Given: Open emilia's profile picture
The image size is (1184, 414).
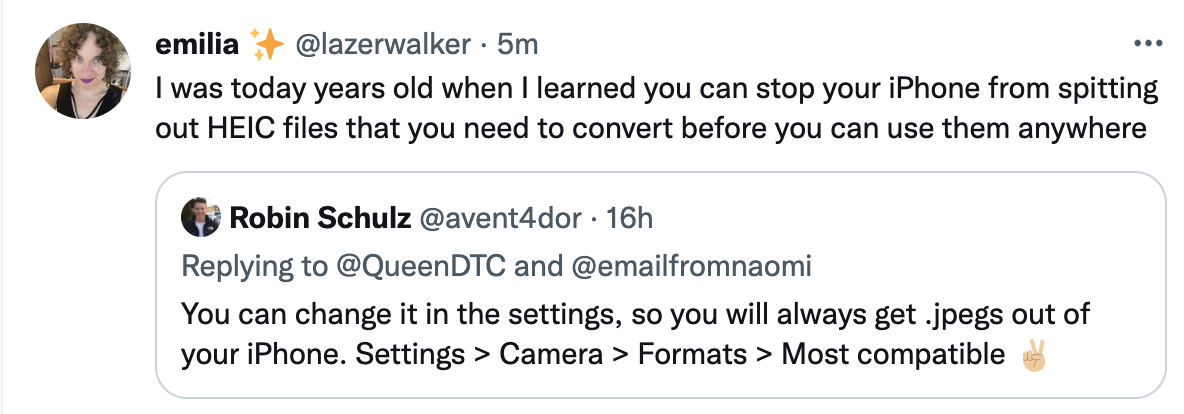Looking at the screenshot, I should [x=83, y=70].
